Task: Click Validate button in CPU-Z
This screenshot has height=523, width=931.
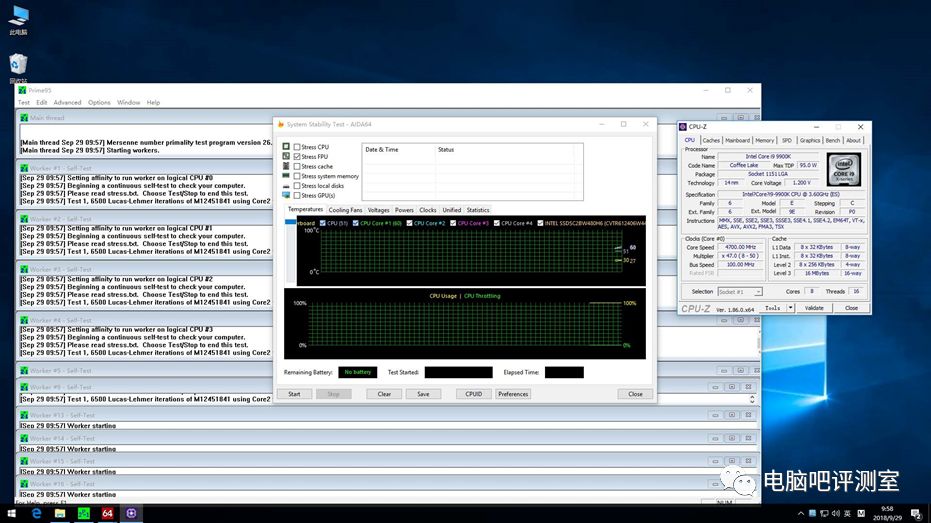Action: click(x=814, y=308)
